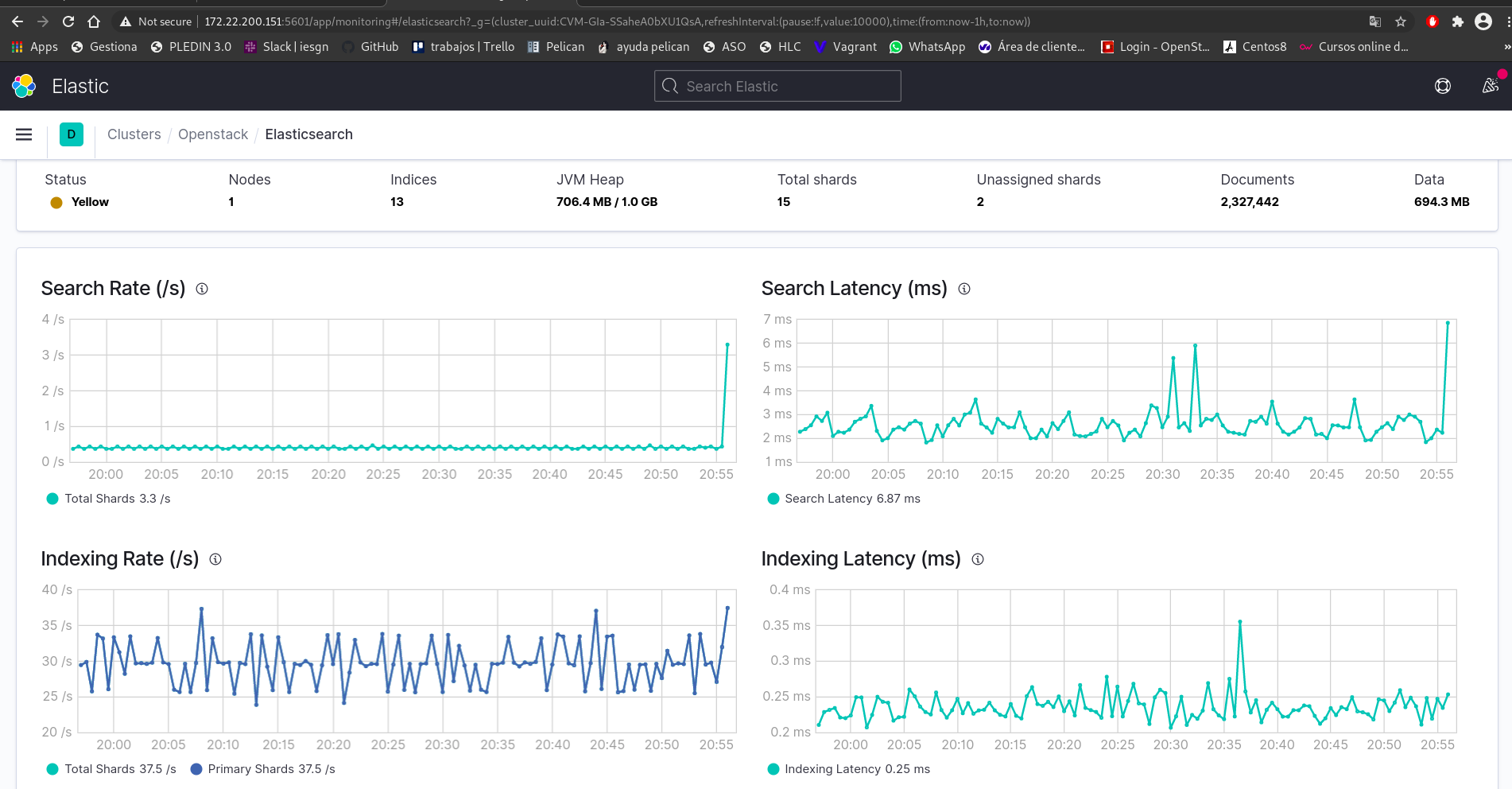
Task: Go to the Clusters breadcrumb
Action: tap(134, 134)
